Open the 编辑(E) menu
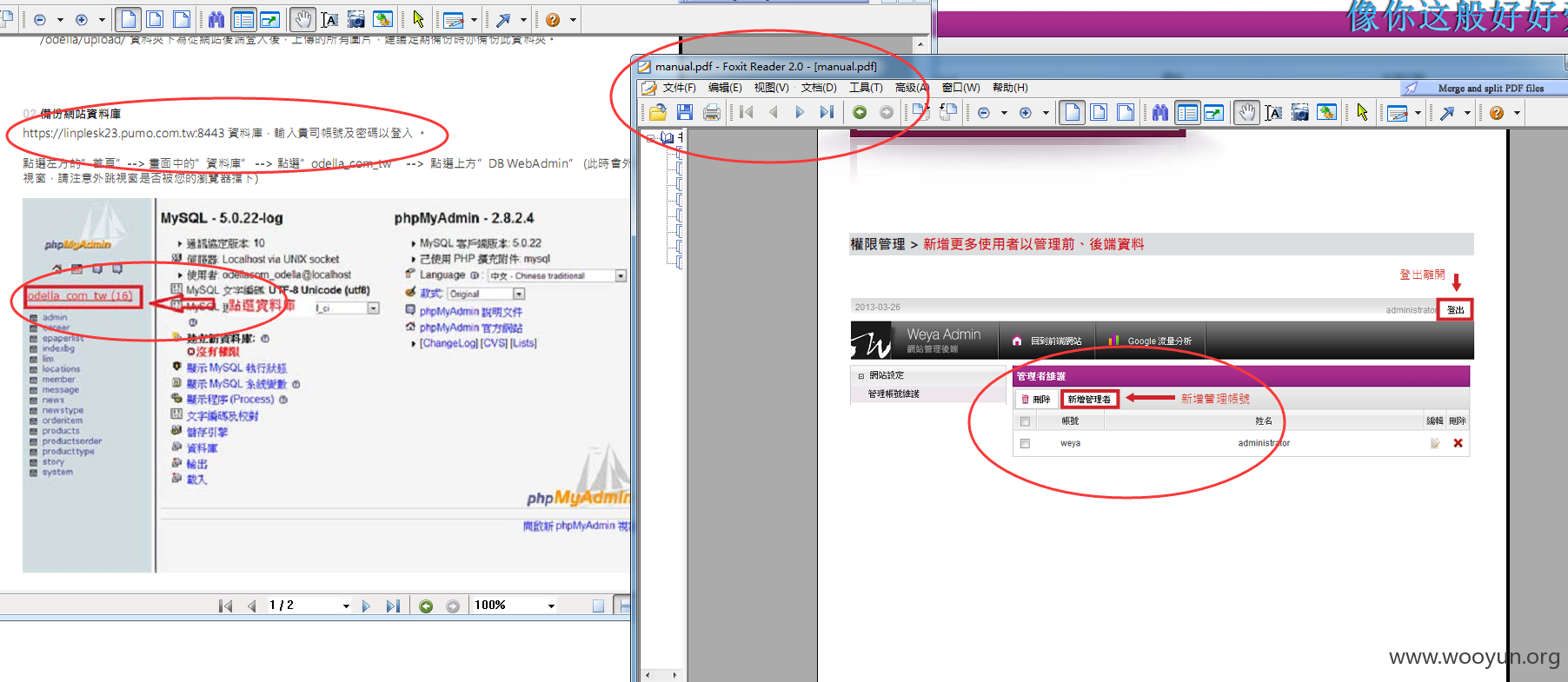 click(x=725, y=88)
